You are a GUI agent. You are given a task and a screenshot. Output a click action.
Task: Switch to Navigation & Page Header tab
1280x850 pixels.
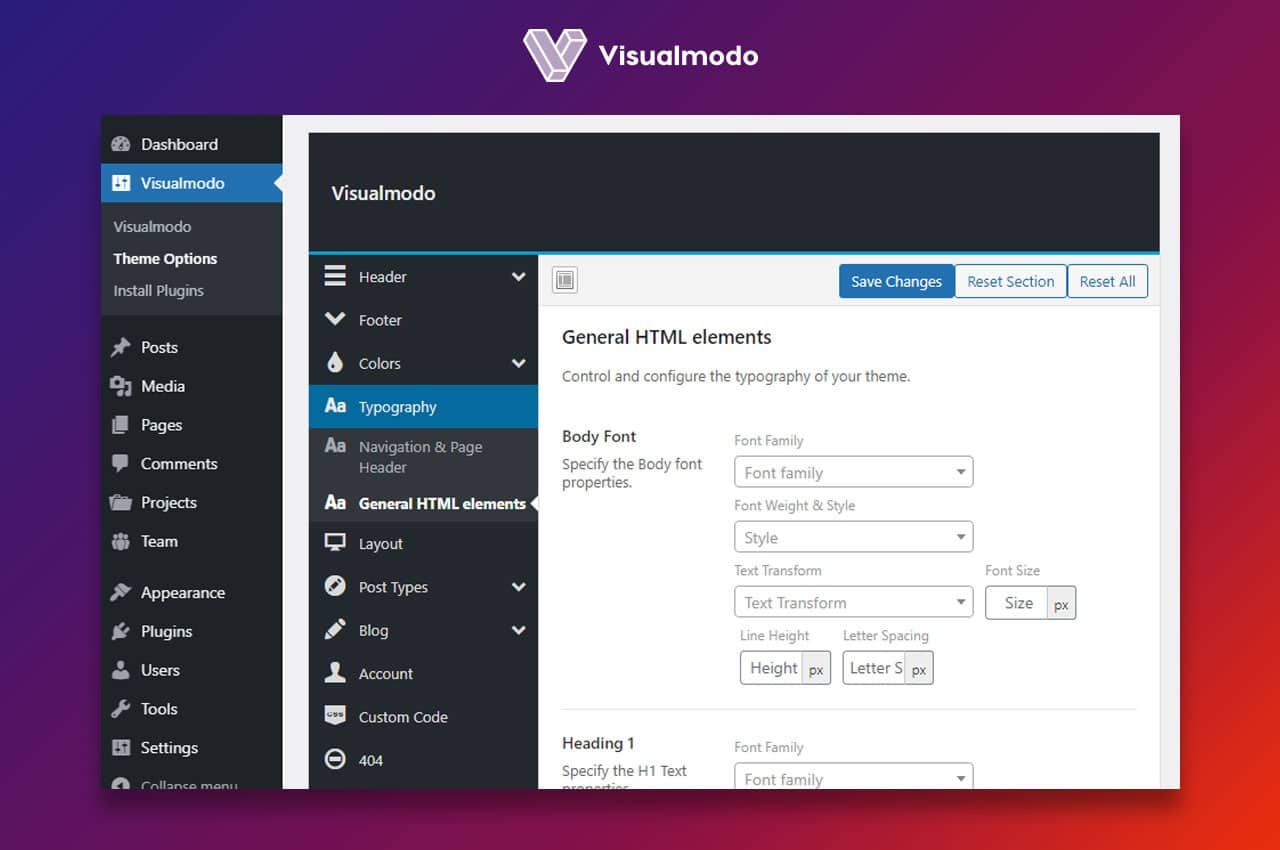(423, 456)
